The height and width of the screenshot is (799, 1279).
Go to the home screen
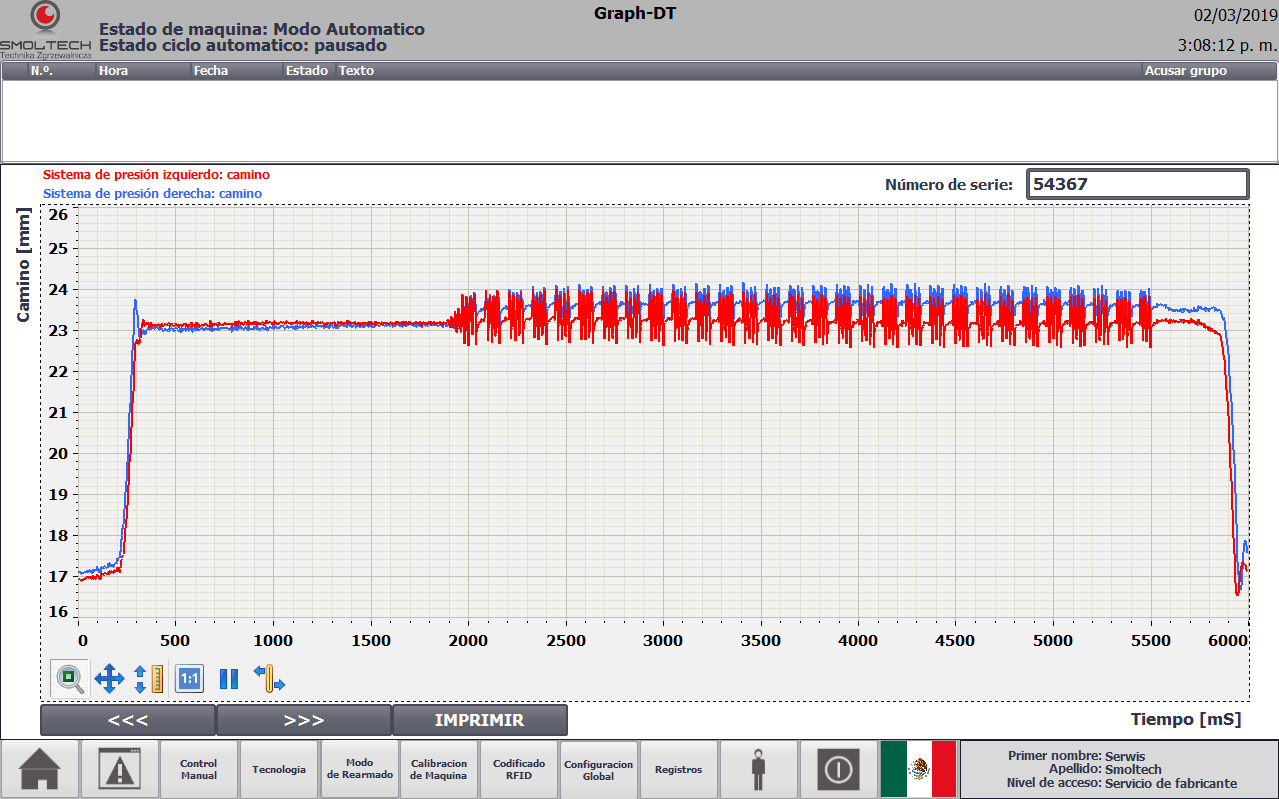[40, 769]
